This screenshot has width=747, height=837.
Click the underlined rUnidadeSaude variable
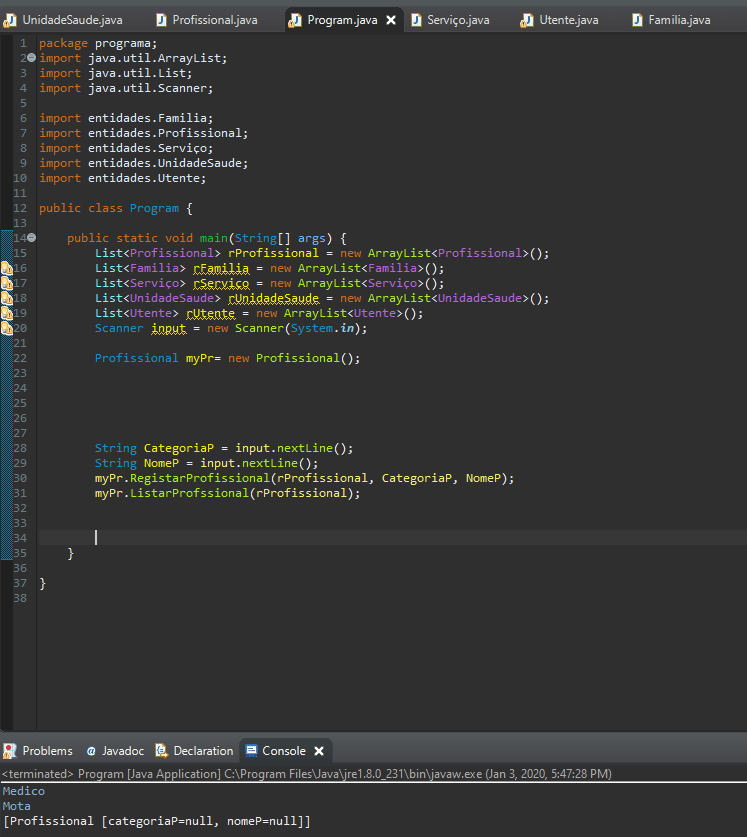(273, 298)
